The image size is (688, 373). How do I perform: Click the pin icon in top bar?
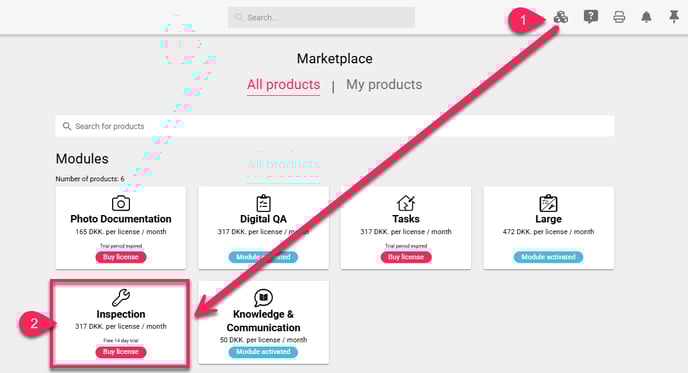(674, 17)
